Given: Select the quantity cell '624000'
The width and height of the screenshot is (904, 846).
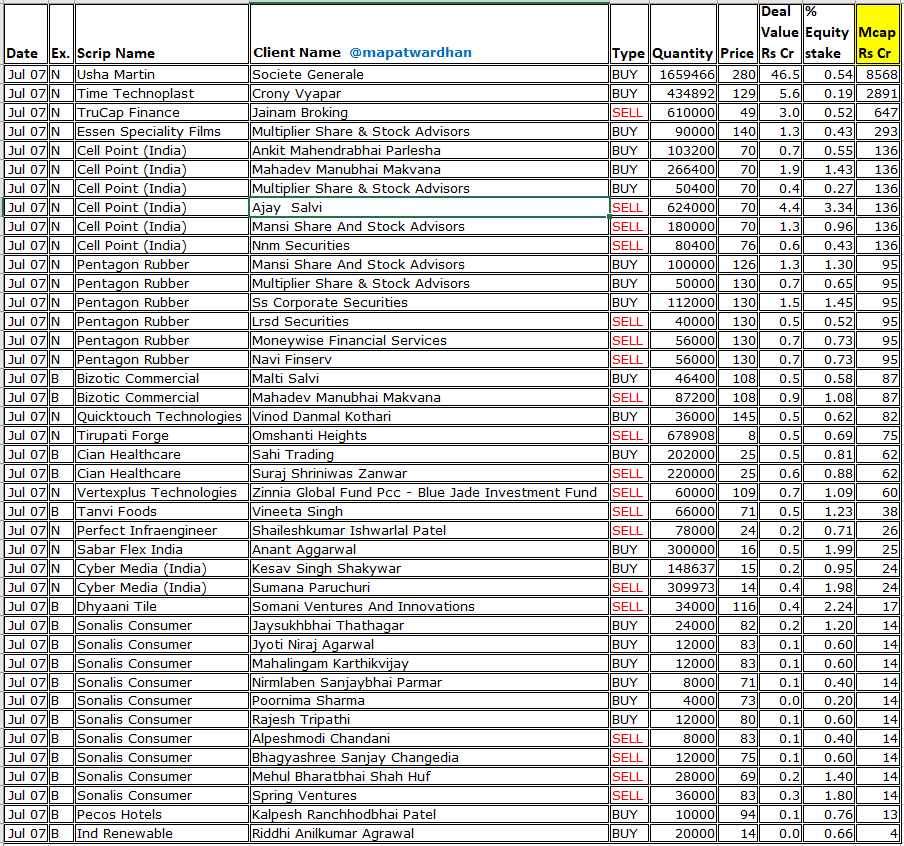Looking at the screenshot, I should [x=683, y=208].
